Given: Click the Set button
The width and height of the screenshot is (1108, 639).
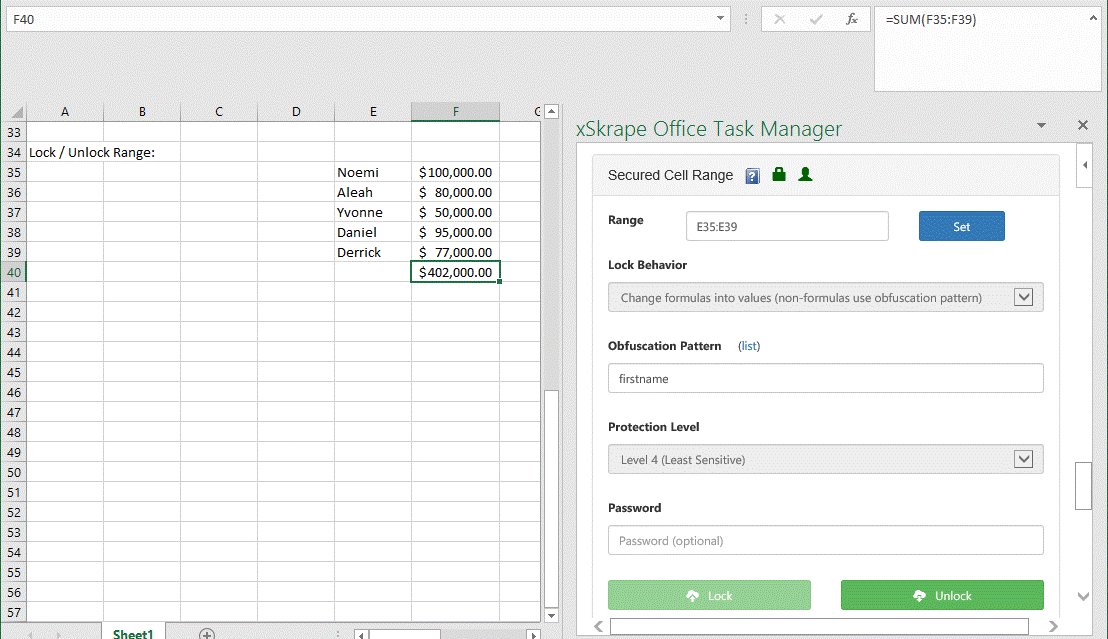Looking at the screenshot, I should pos(961,226).
